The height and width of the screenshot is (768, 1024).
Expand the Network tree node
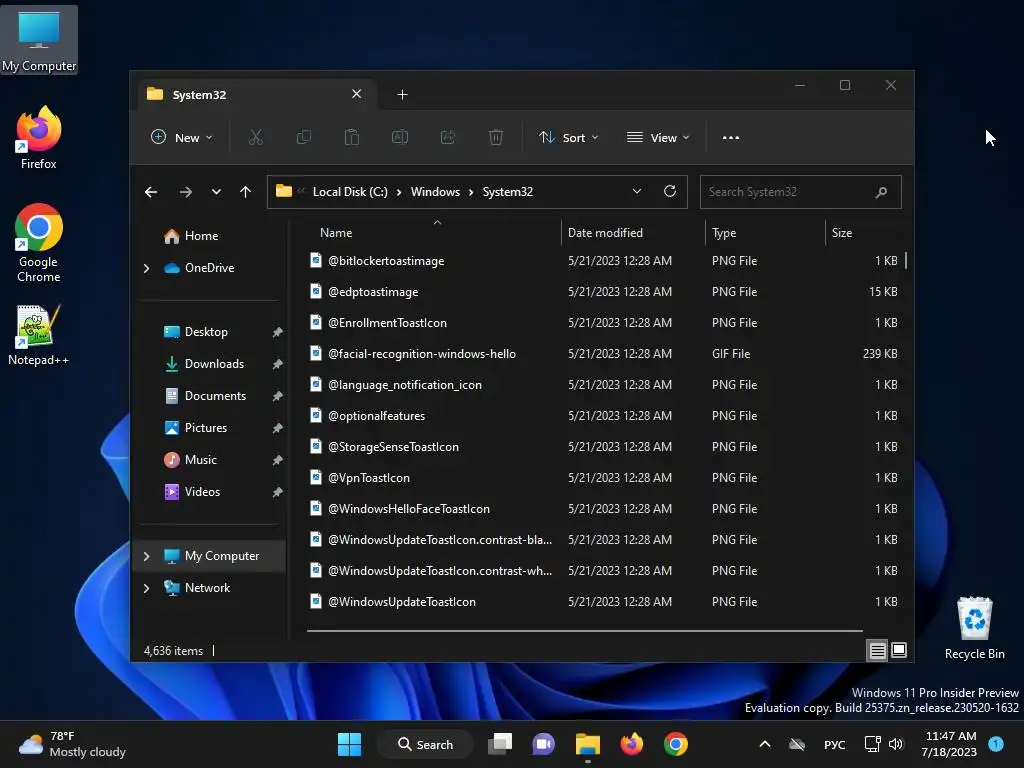tap(146, 588)
